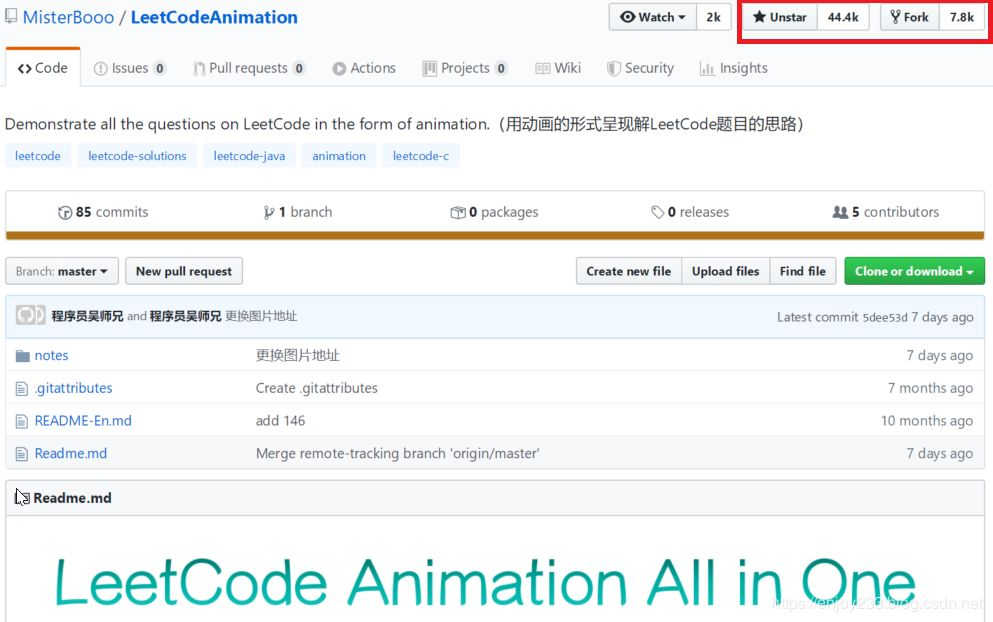Viewport: 993px width, 622px height.
Task: Click the packages box icon
Action: [458, 213]
